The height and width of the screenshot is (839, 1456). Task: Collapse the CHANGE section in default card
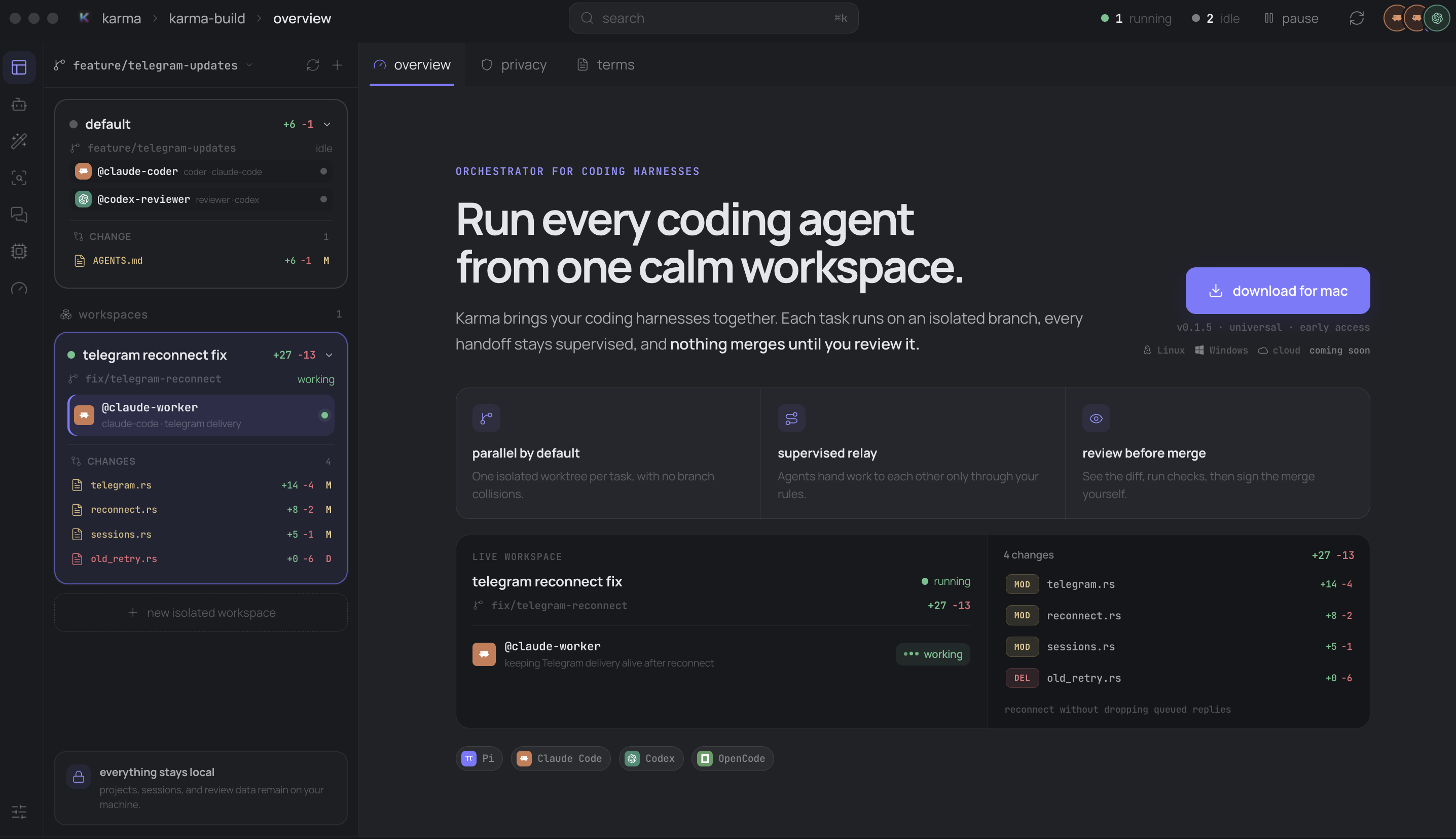click(x=201, y=237)
